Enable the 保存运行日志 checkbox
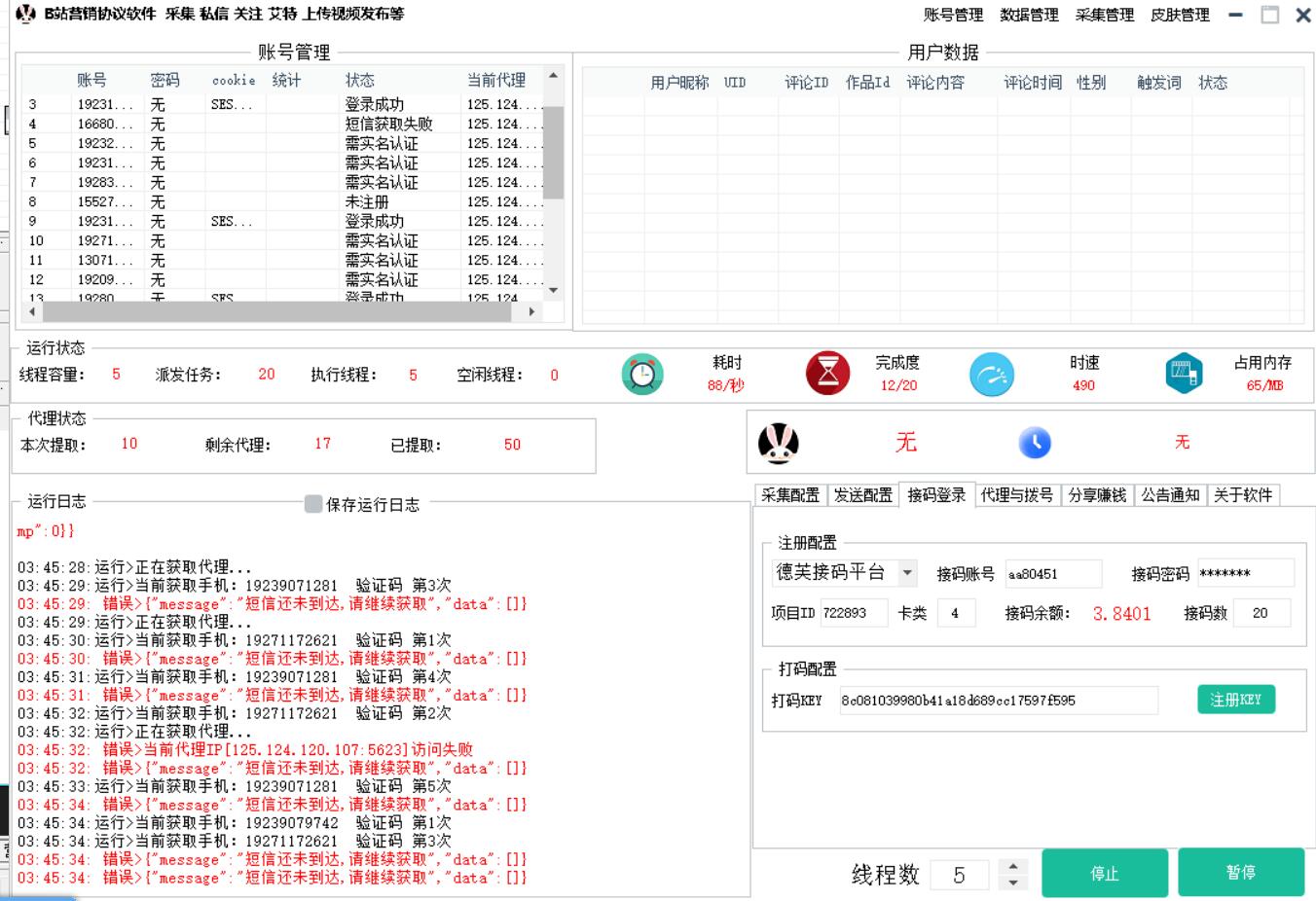 [313, 504]
